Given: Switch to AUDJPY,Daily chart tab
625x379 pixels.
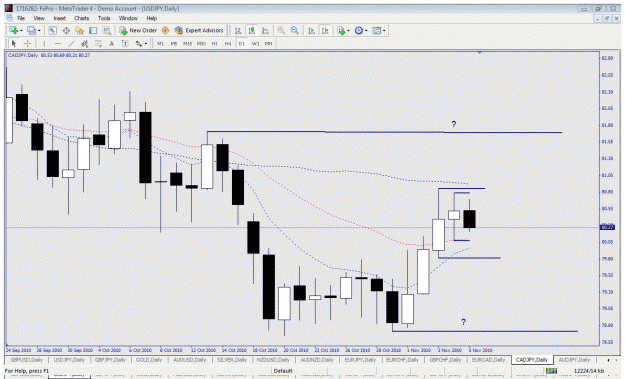Looking at the screenshot, I should pos(573,359).
